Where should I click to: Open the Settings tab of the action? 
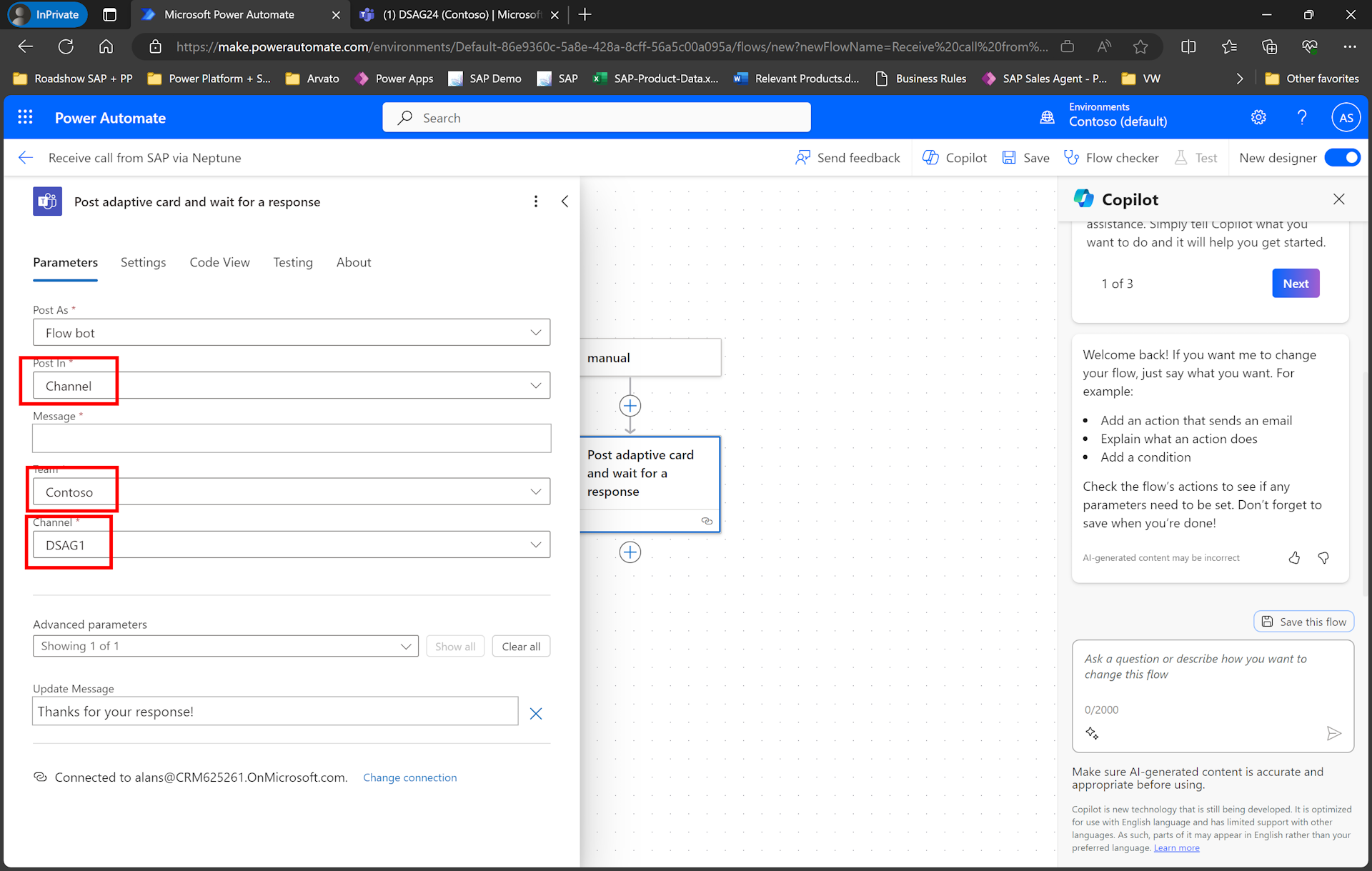pos(143,262)
